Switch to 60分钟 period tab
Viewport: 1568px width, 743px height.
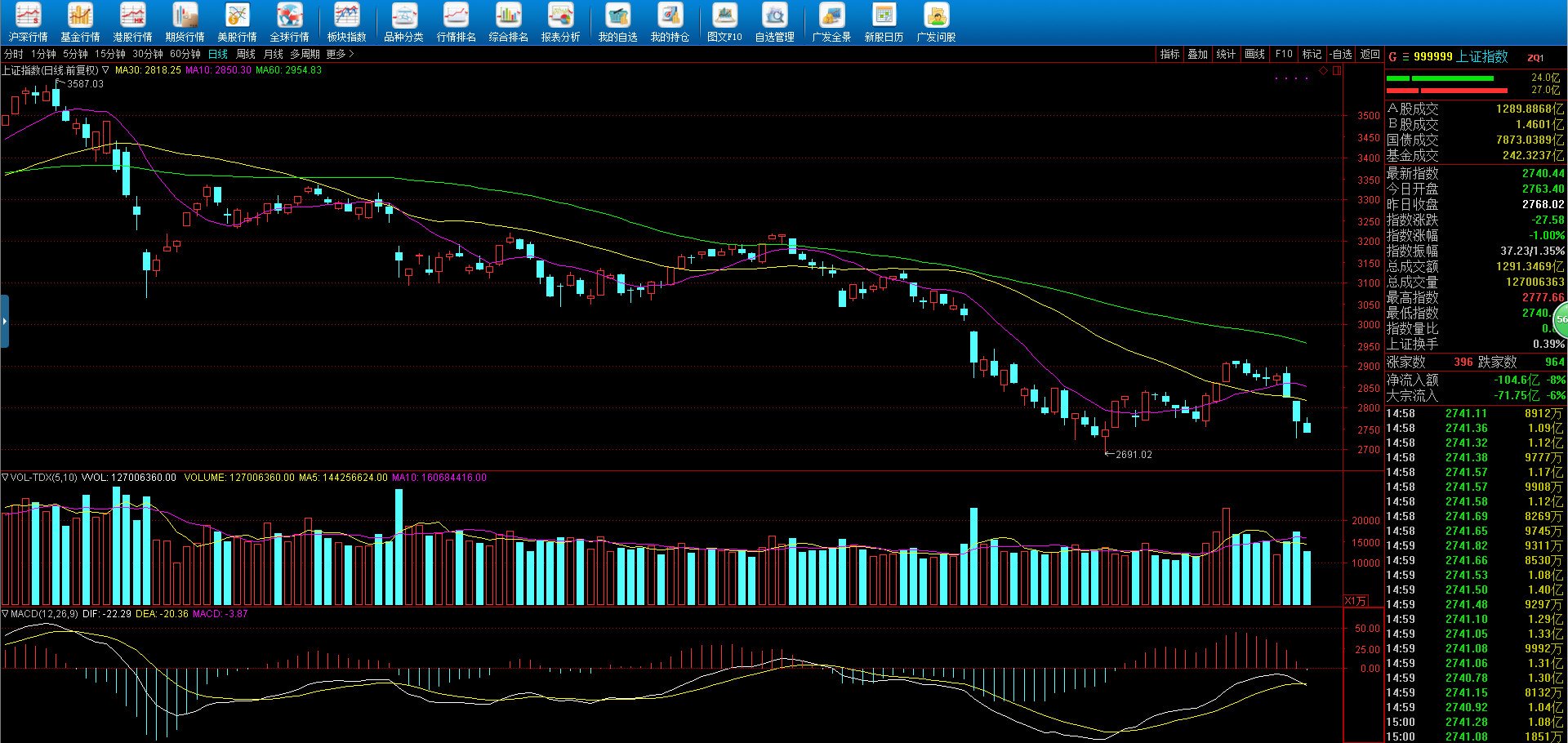coord(185,54)
